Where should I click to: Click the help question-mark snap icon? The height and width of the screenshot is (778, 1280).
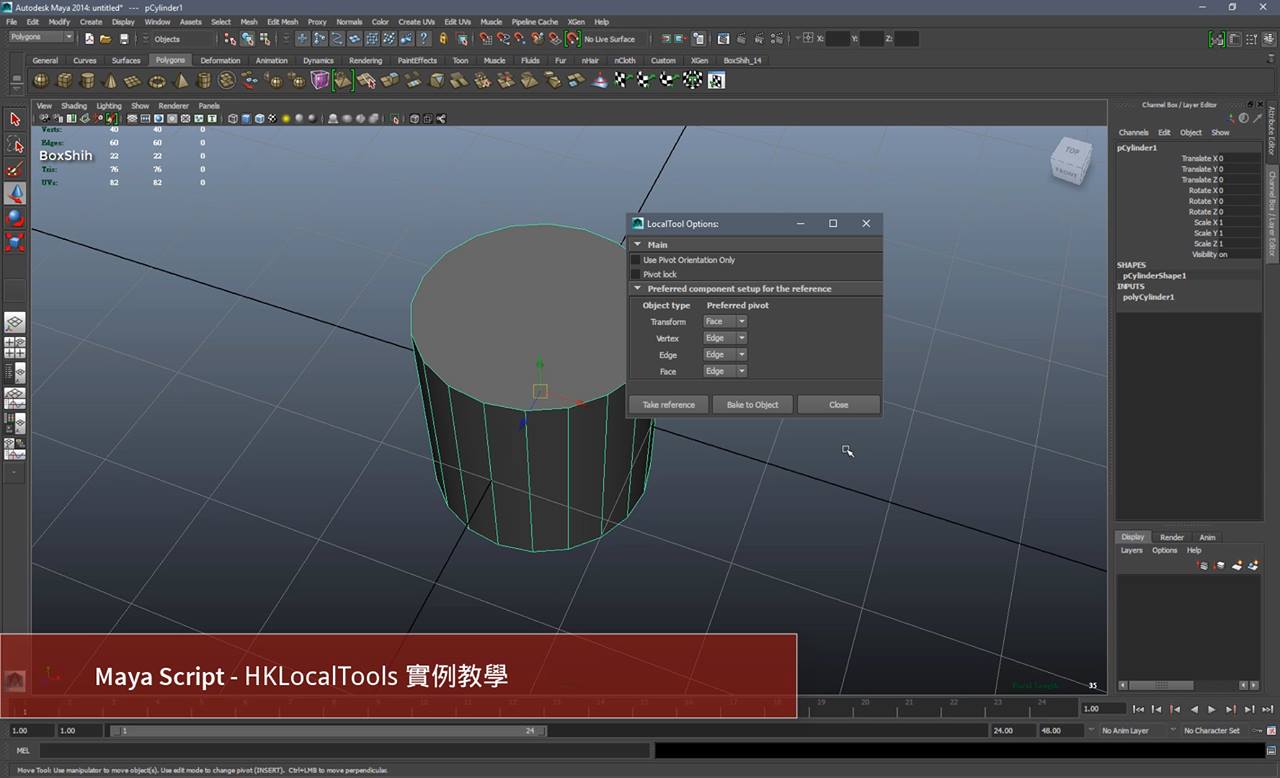(x=424, y=39)
